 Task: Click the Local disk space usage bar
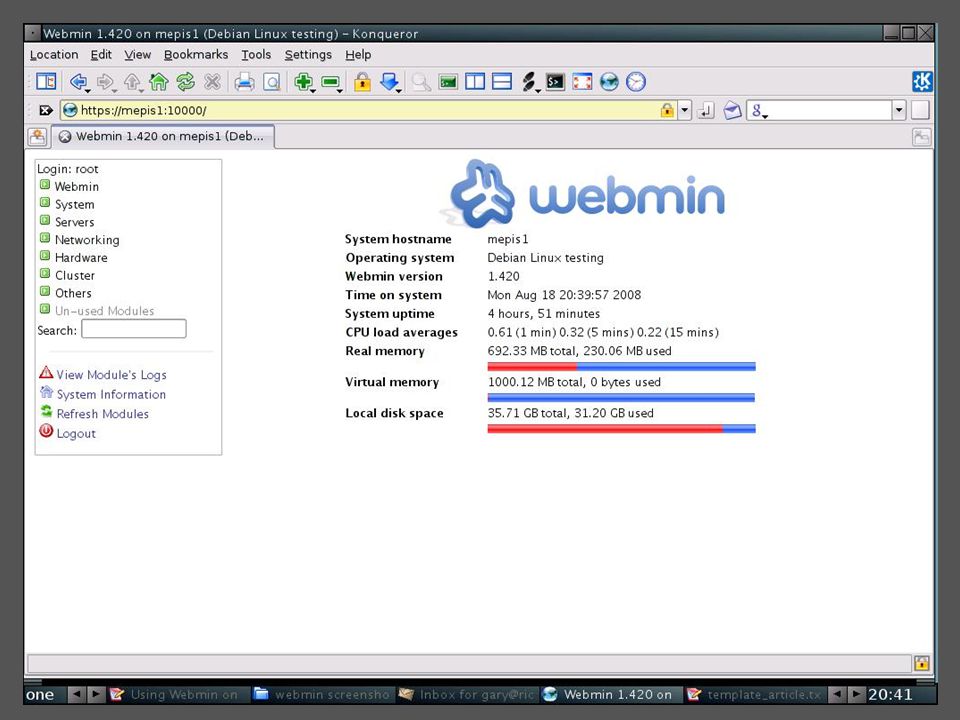tap(621, 429)
